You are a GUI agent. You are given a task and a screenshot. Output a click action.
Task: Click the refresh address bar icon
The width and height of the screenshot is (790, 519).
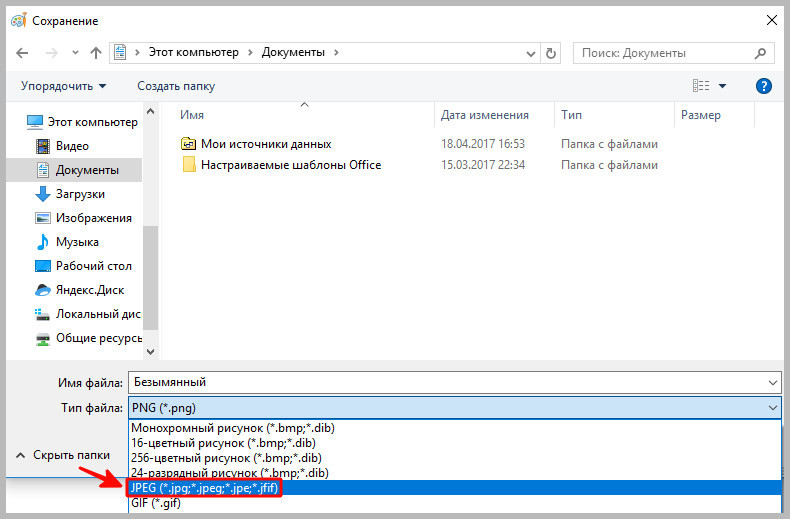[553, 52]
